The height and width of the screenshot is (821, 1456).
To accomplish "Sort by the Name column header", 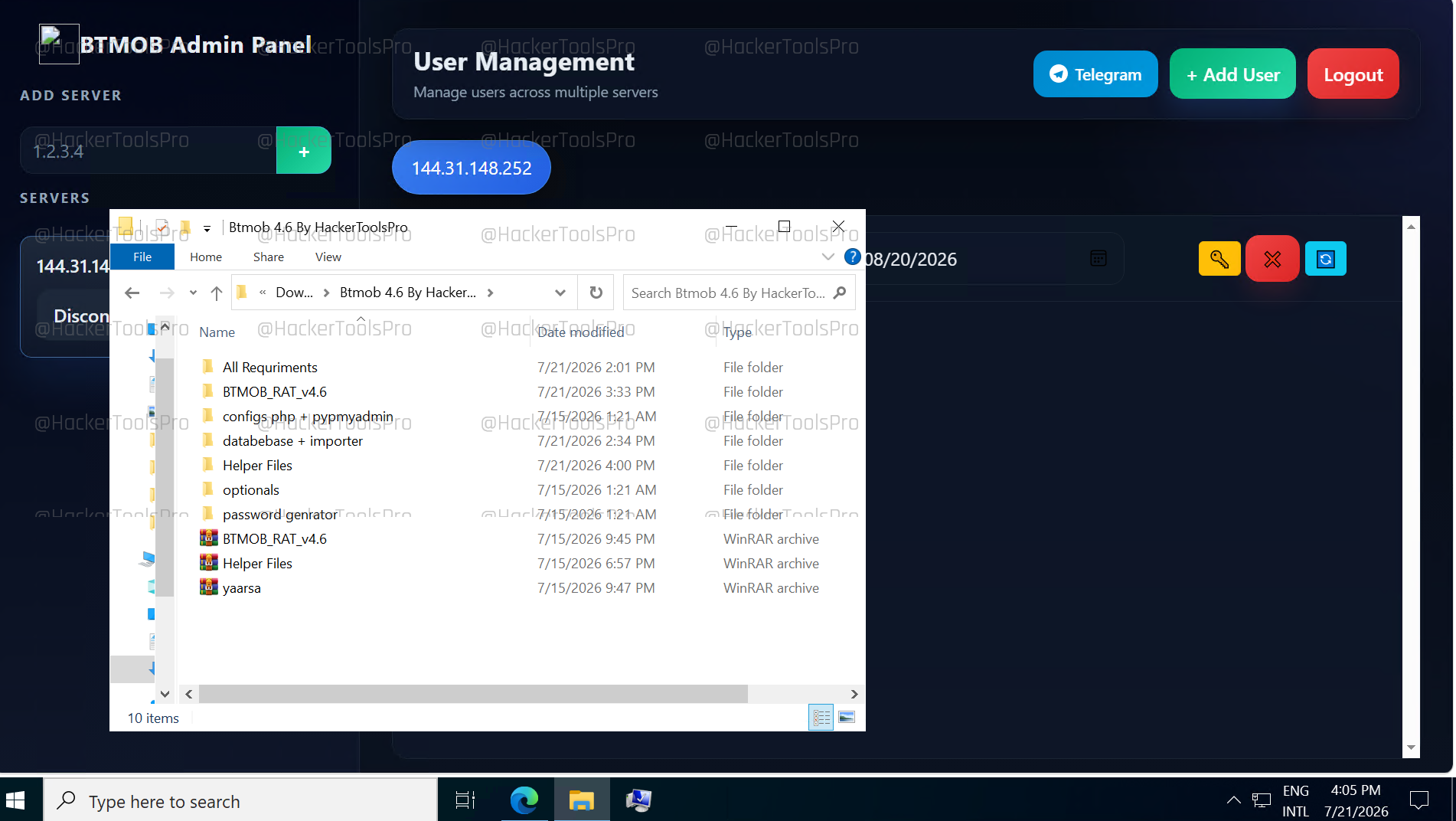I will pos(217,332).
